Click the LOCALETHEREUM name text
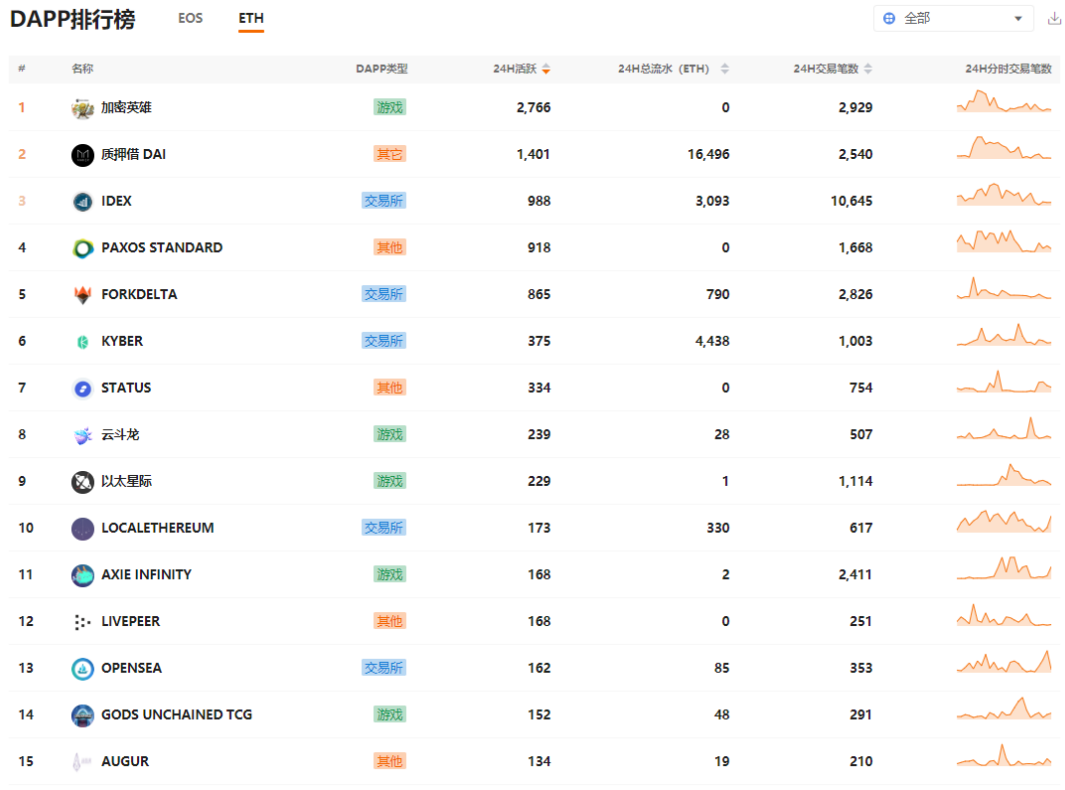Image resolution: width=1065 pixels, height=790 pixels. [158, 528]
